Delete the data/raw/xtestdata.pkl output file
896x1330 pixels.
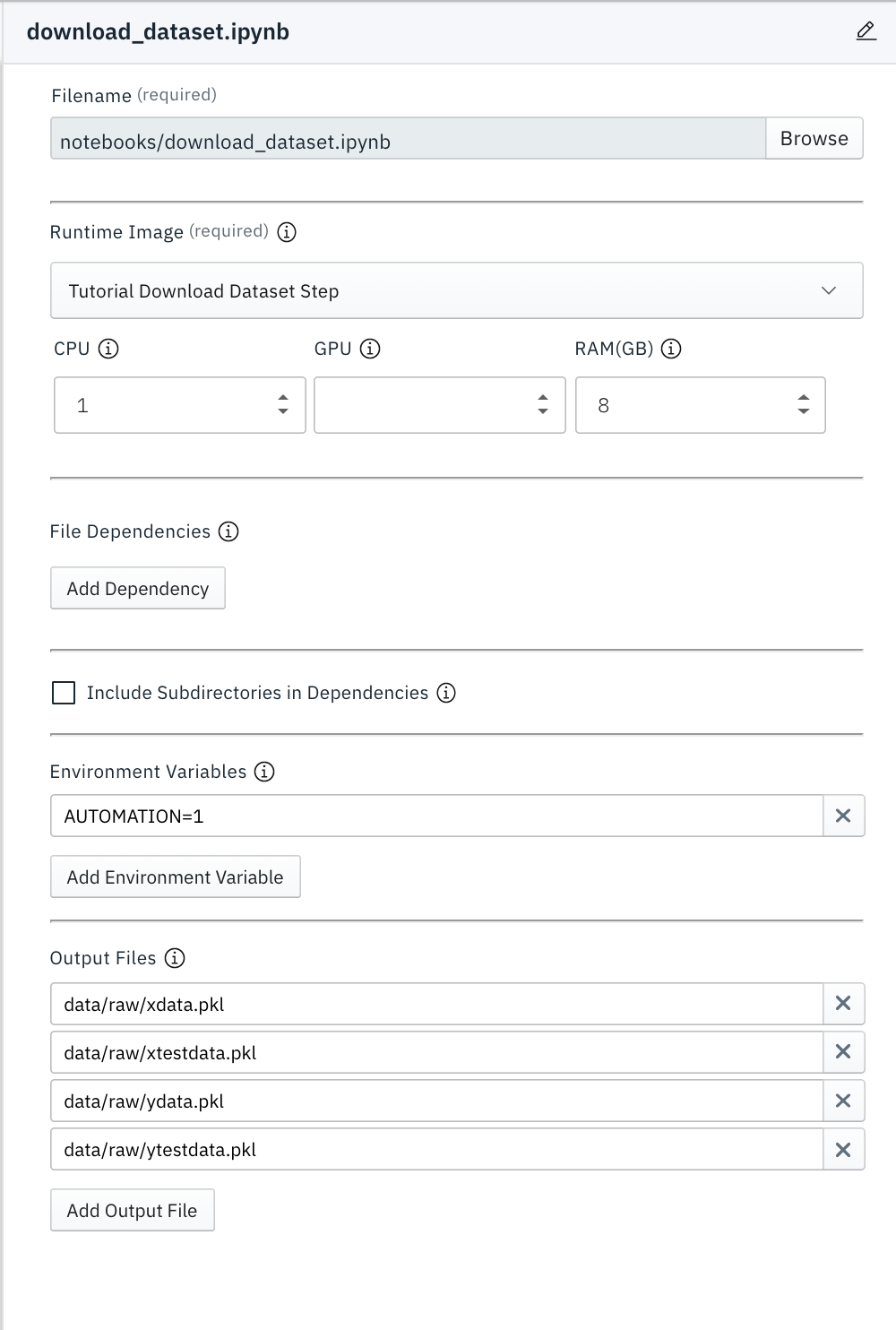(843, 1052)
